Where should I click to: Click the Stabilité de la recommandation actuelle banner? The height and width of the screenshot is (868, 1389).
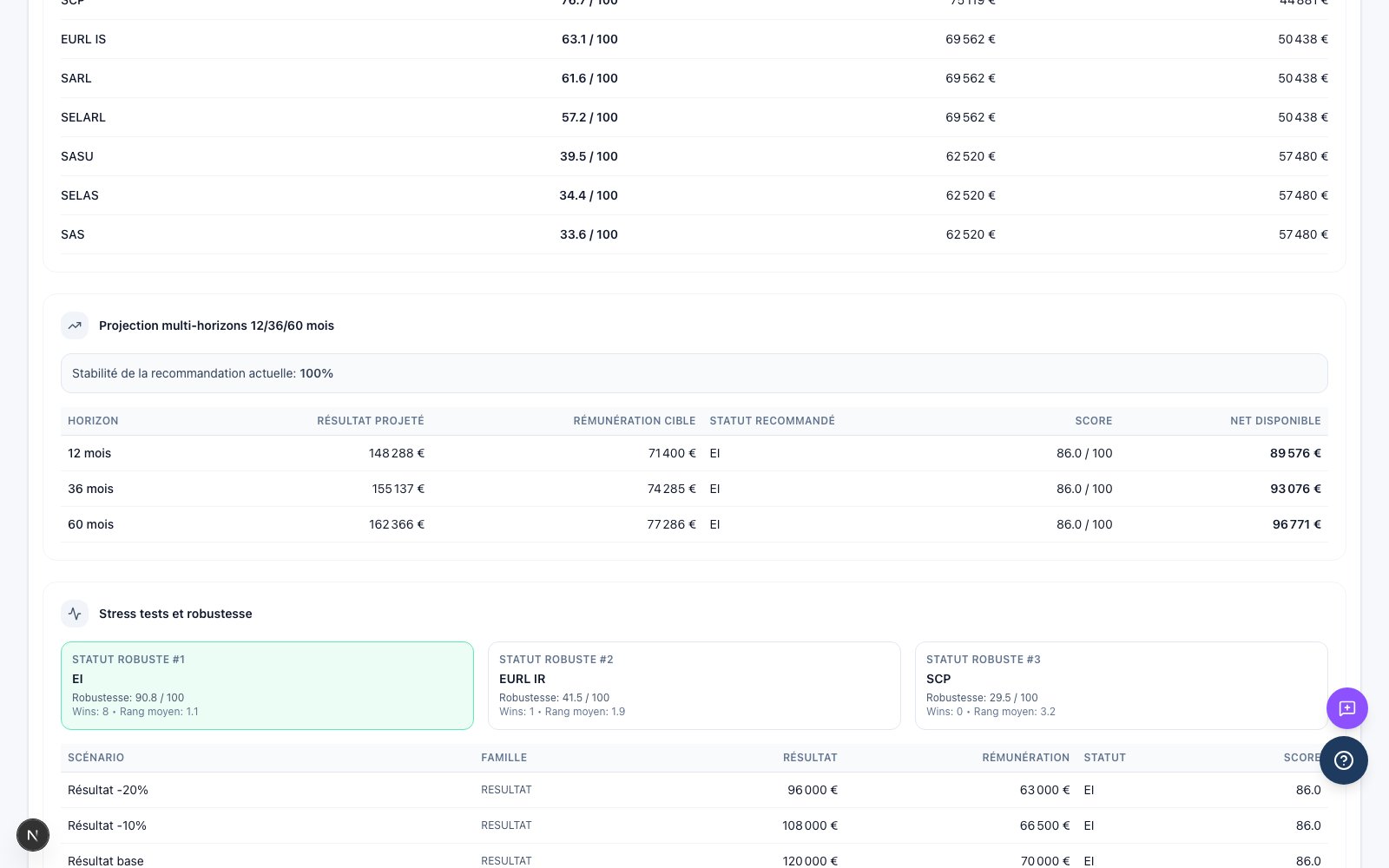694,373
